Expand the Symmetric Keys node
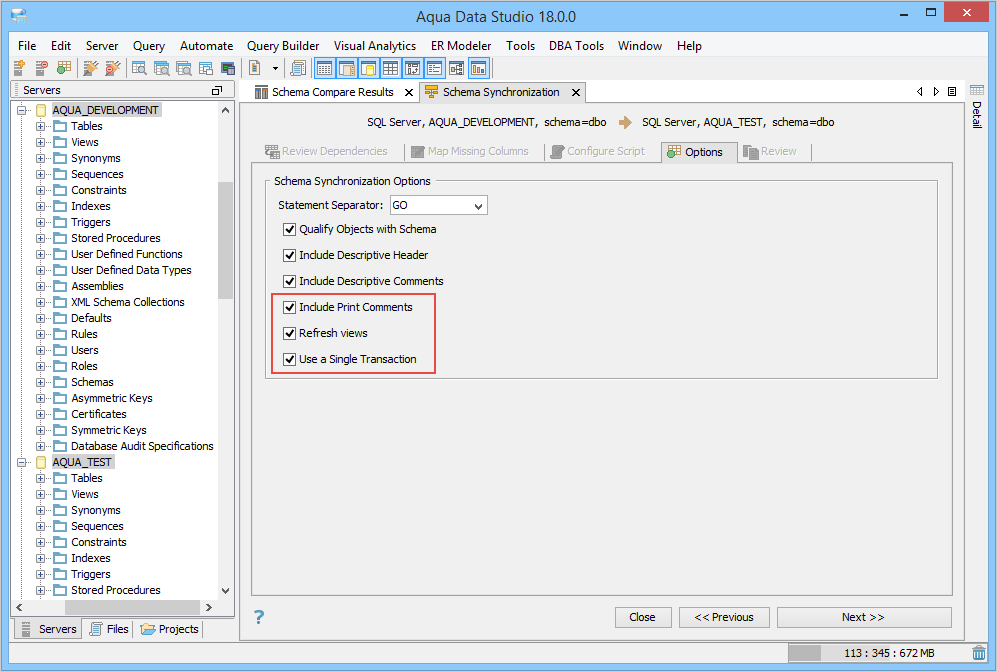Screen dimensions: 997x672 pyautogui.click(x=40, y=430)
